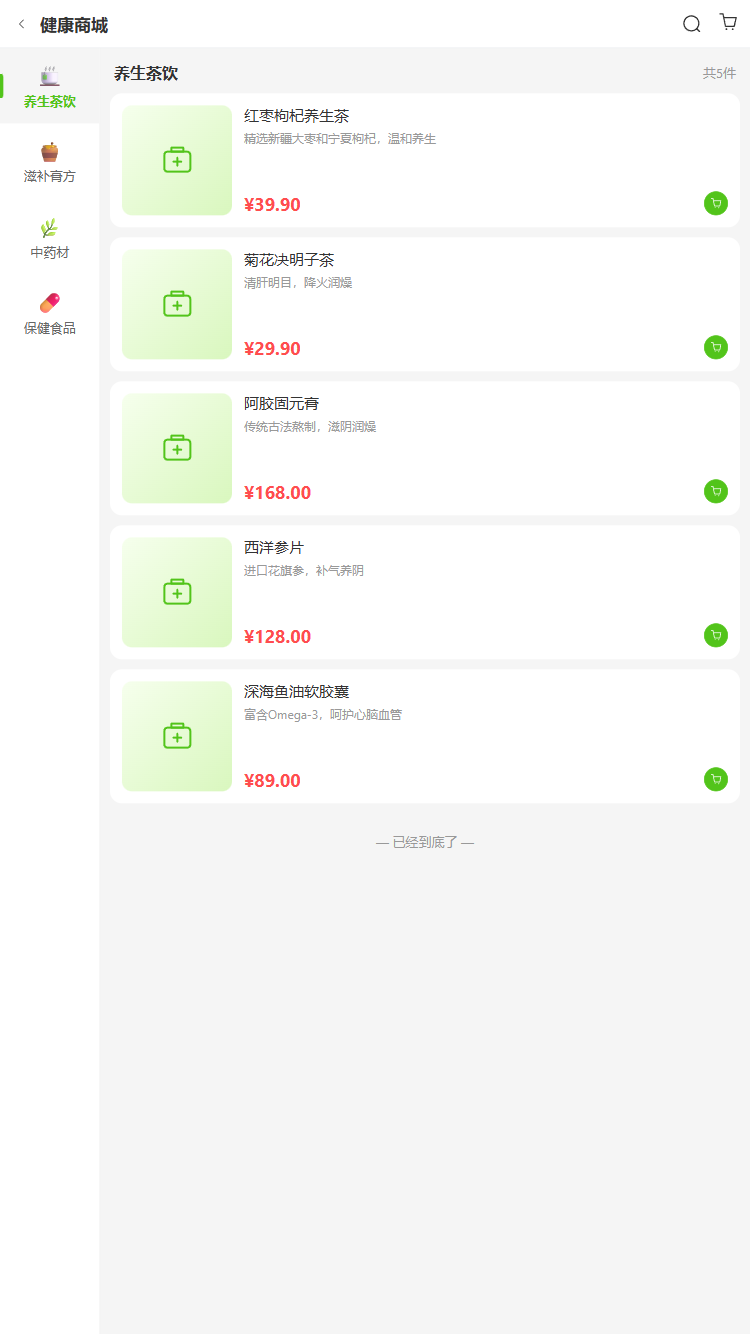Open 深海鱼油软胶囊 product title
The height and width of the screenshot is (1334, 750).
tap(296, 692)
